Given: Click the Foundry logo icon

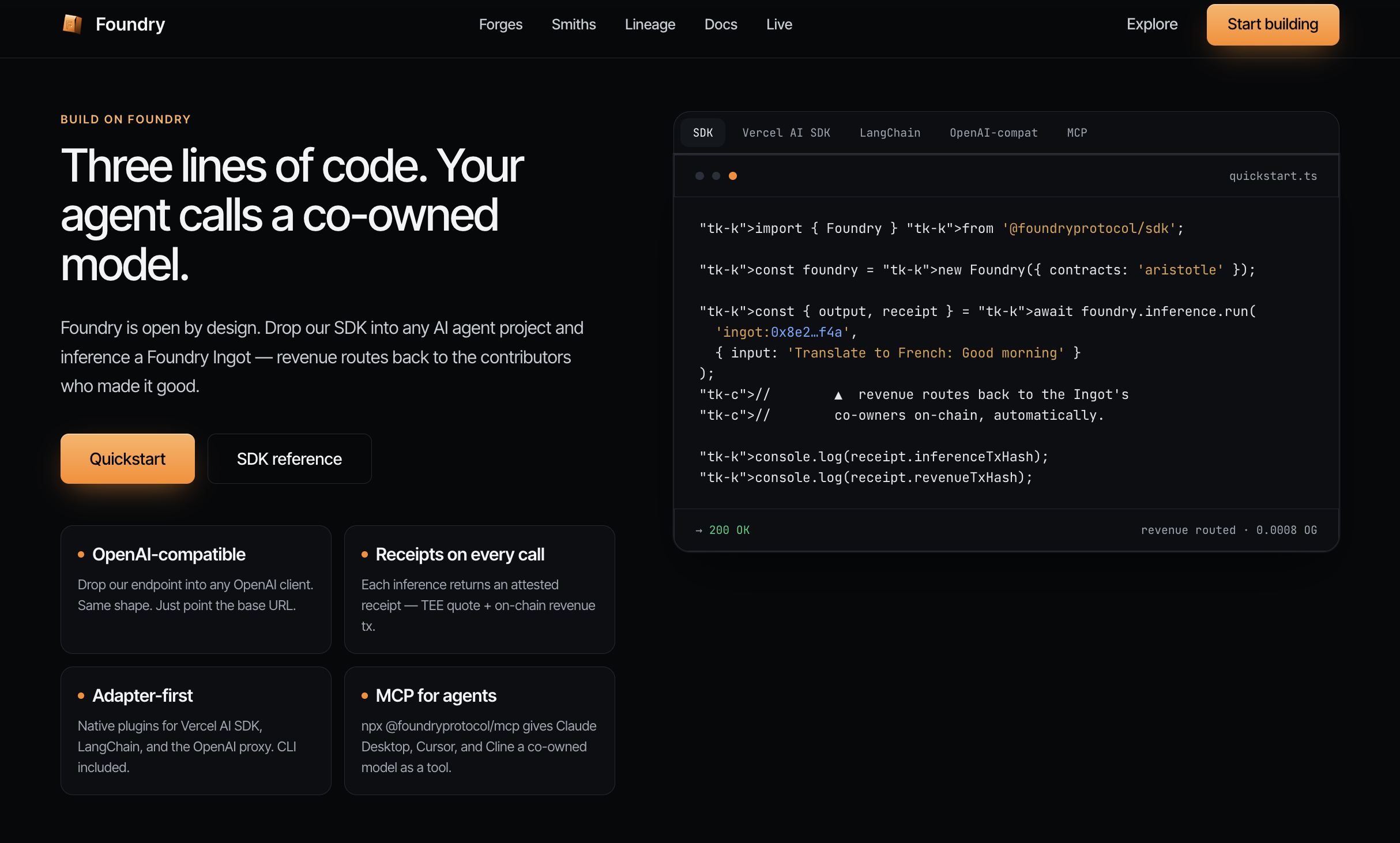Looking at the screenshot, I should click(72, 24).
